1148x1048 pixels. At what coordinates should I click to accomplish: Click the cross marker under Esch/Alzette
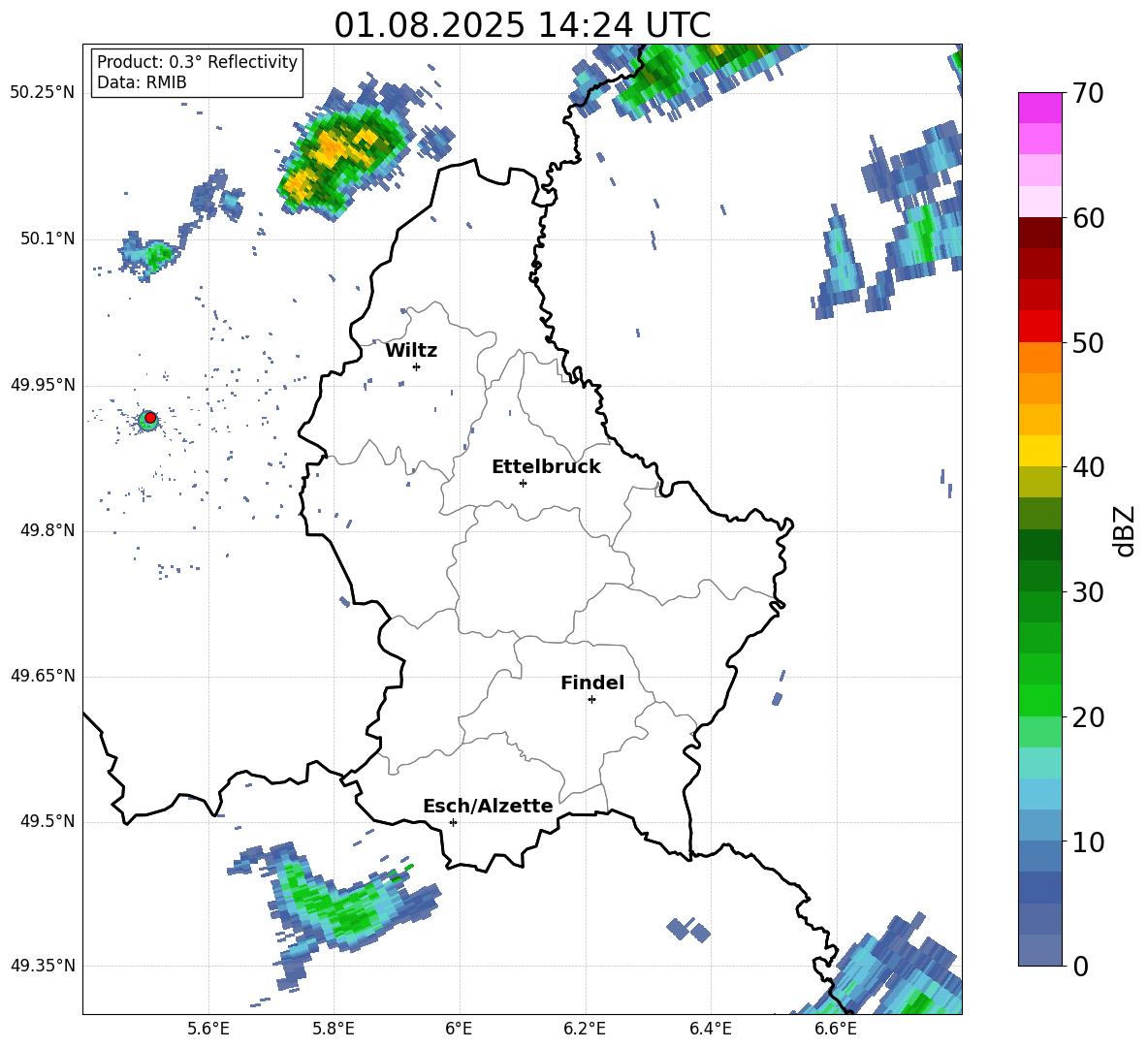(453, 822)
